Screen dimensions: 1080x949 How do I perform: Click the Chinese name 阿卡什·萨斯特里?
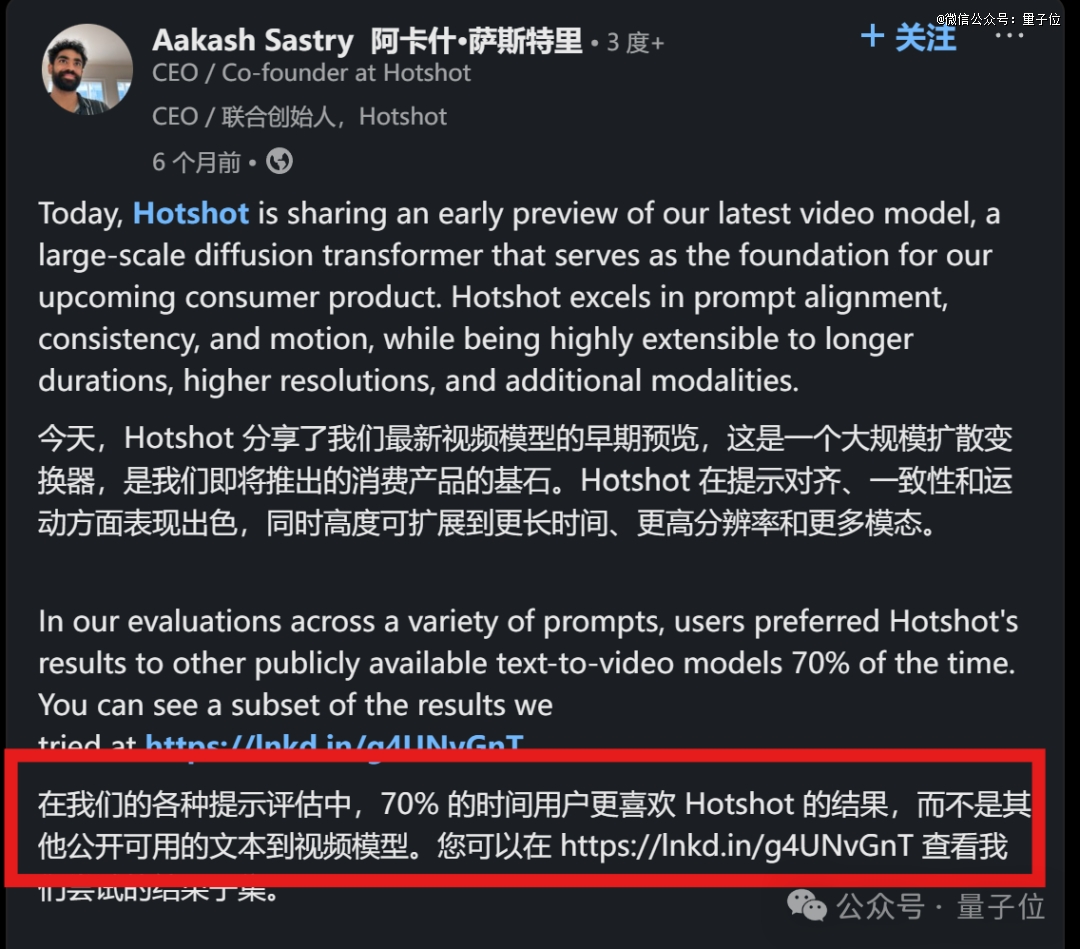click(477, 41)
